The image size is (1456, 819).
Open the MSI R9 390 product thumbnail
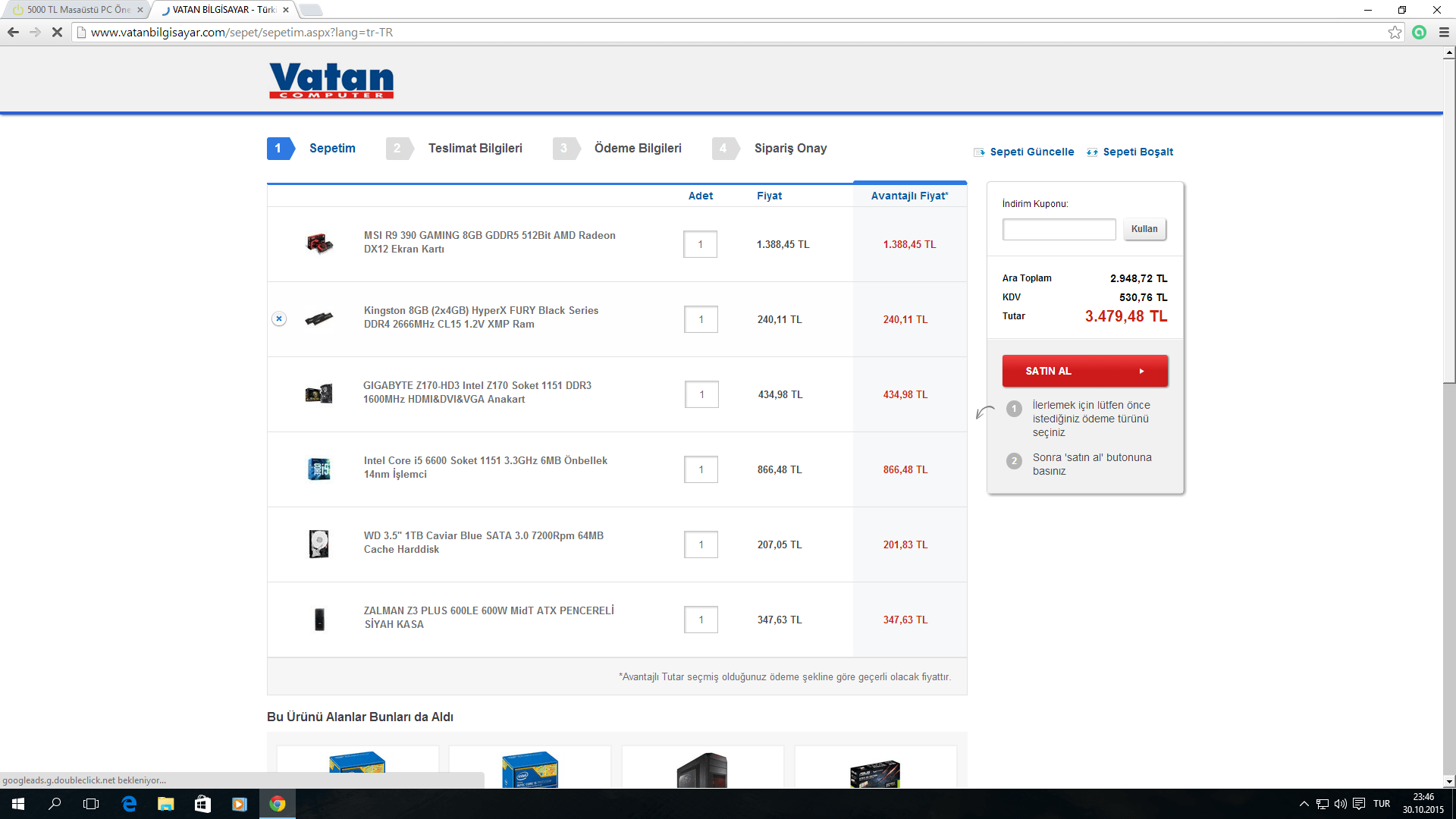pos(319,243)
